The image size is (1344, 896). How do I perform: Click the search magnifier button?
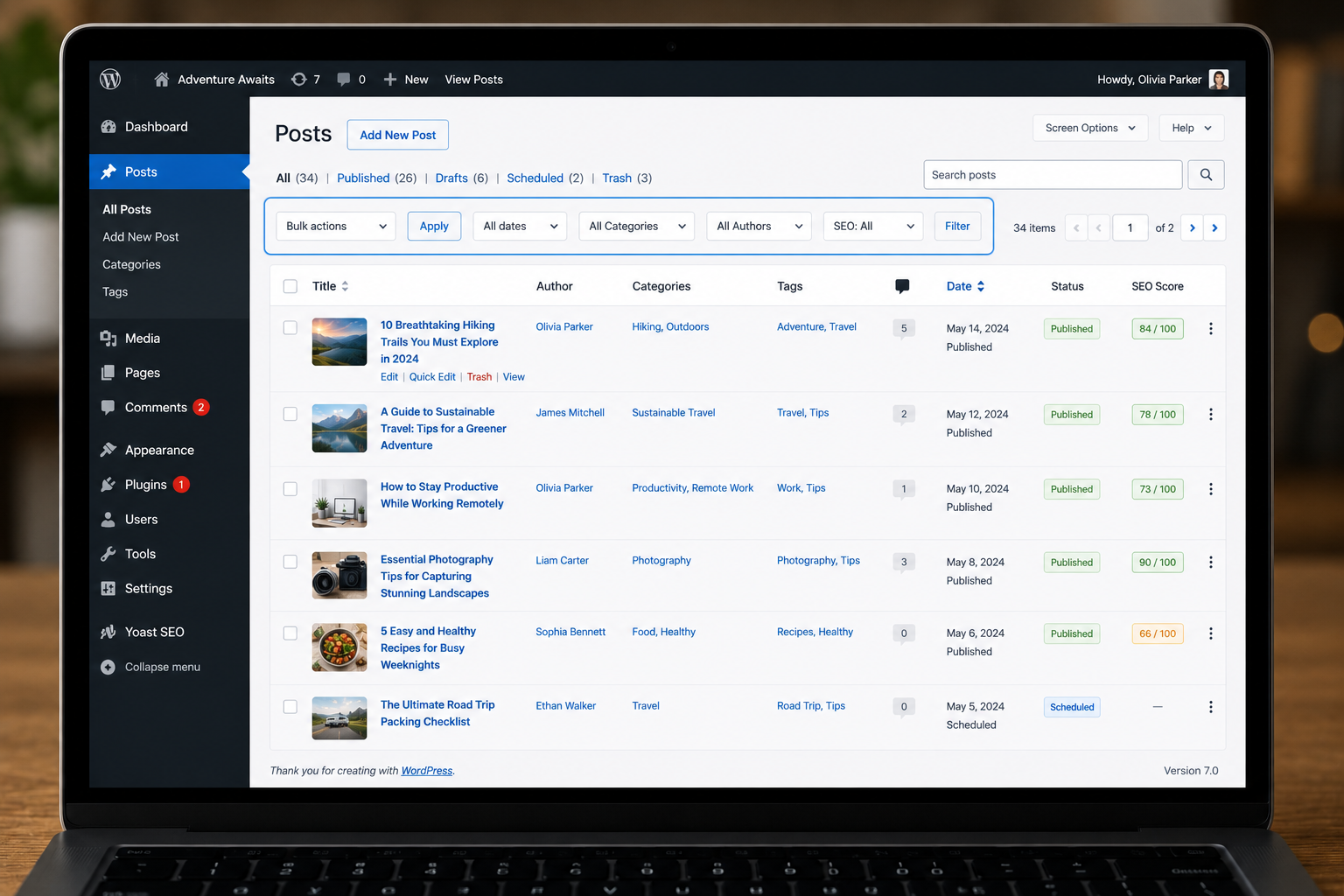coord(1206,175)
